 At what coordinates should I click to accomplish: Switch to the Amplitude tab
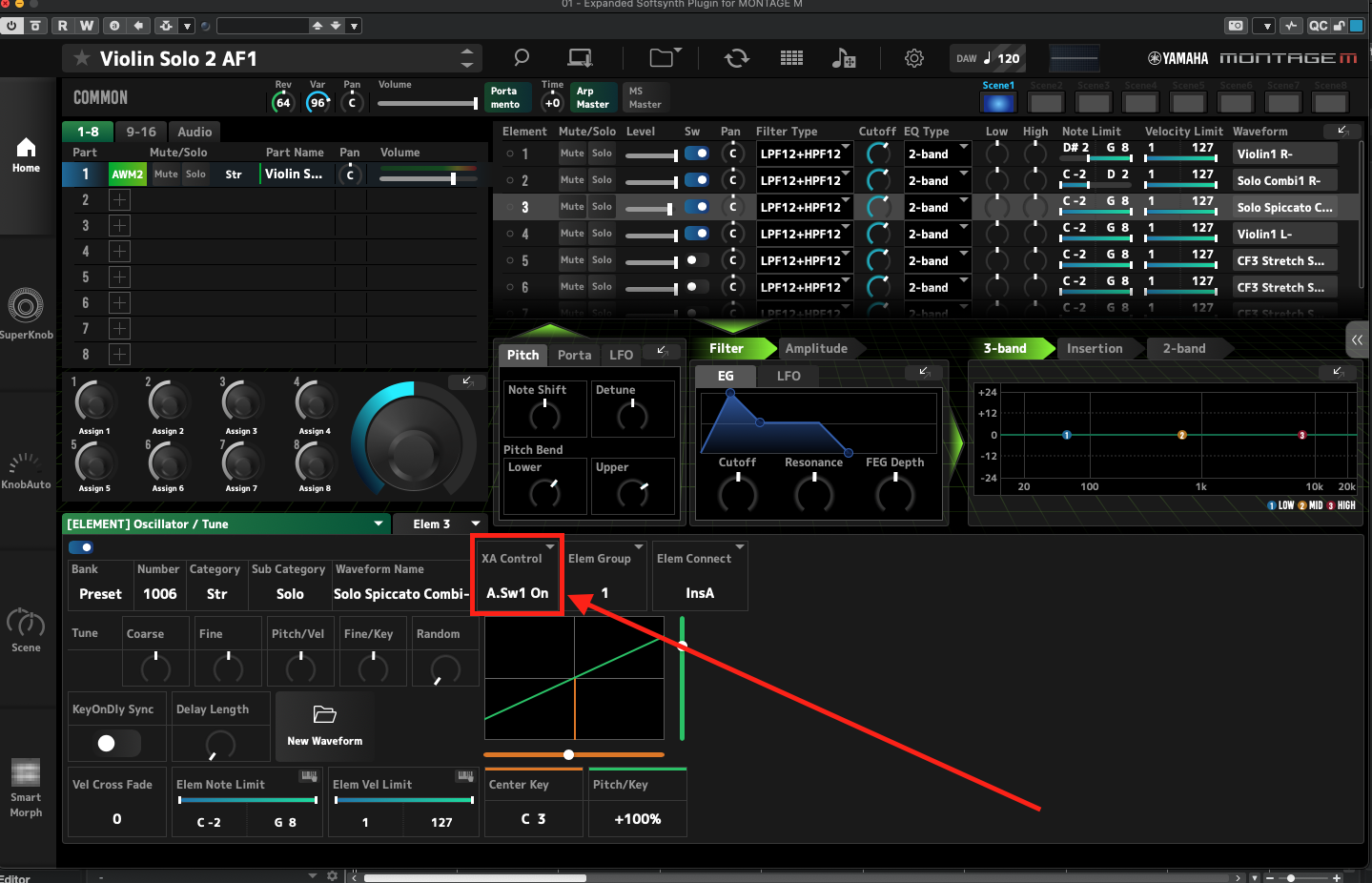click(816, 349)
